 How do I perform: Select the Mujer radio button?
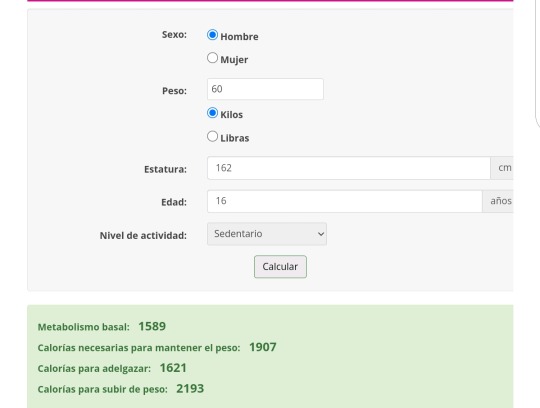click(x=212, y=58)
